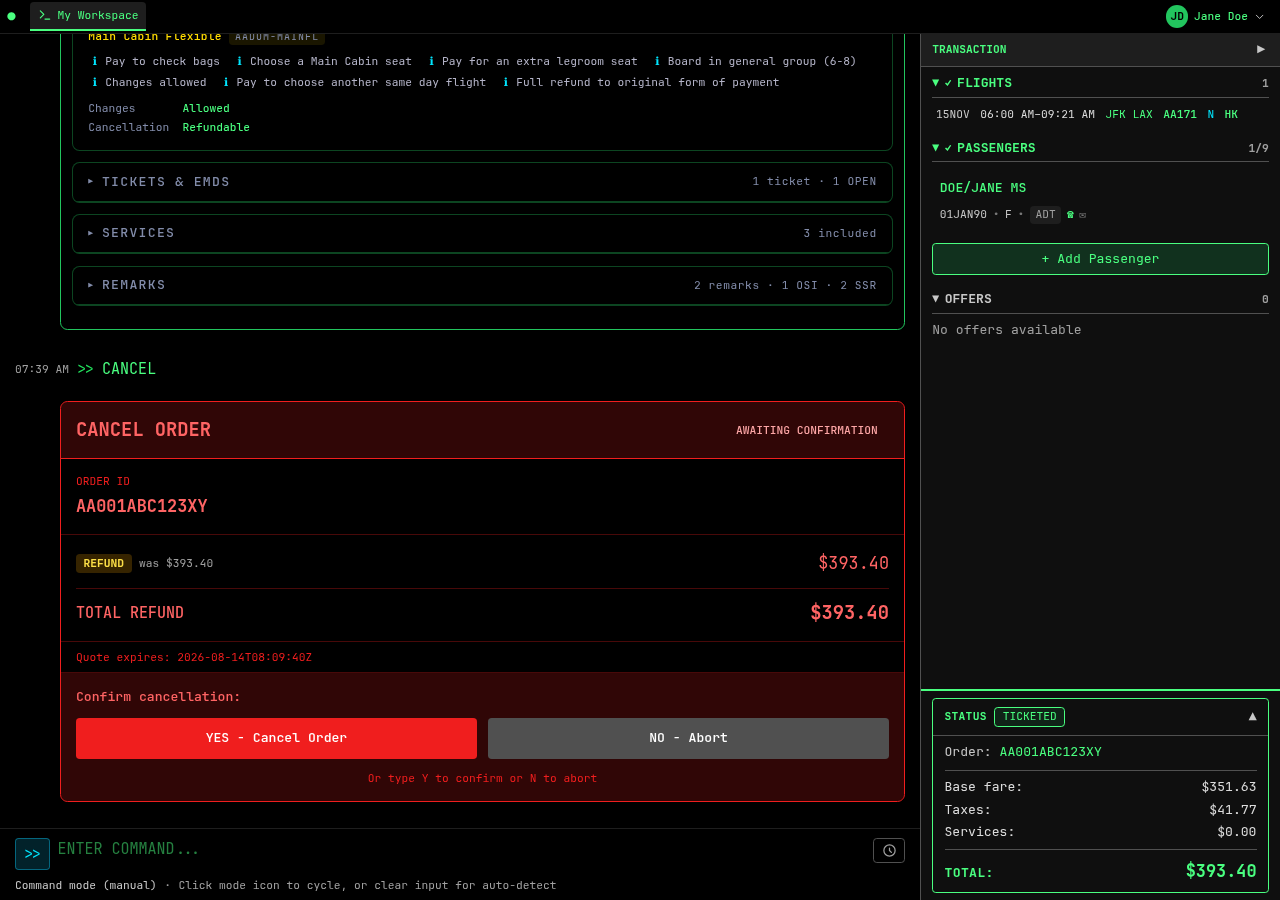Collapse the Status panel arrow
The width and height of the screenshot is (1280, 900).
pos(1252,716)
